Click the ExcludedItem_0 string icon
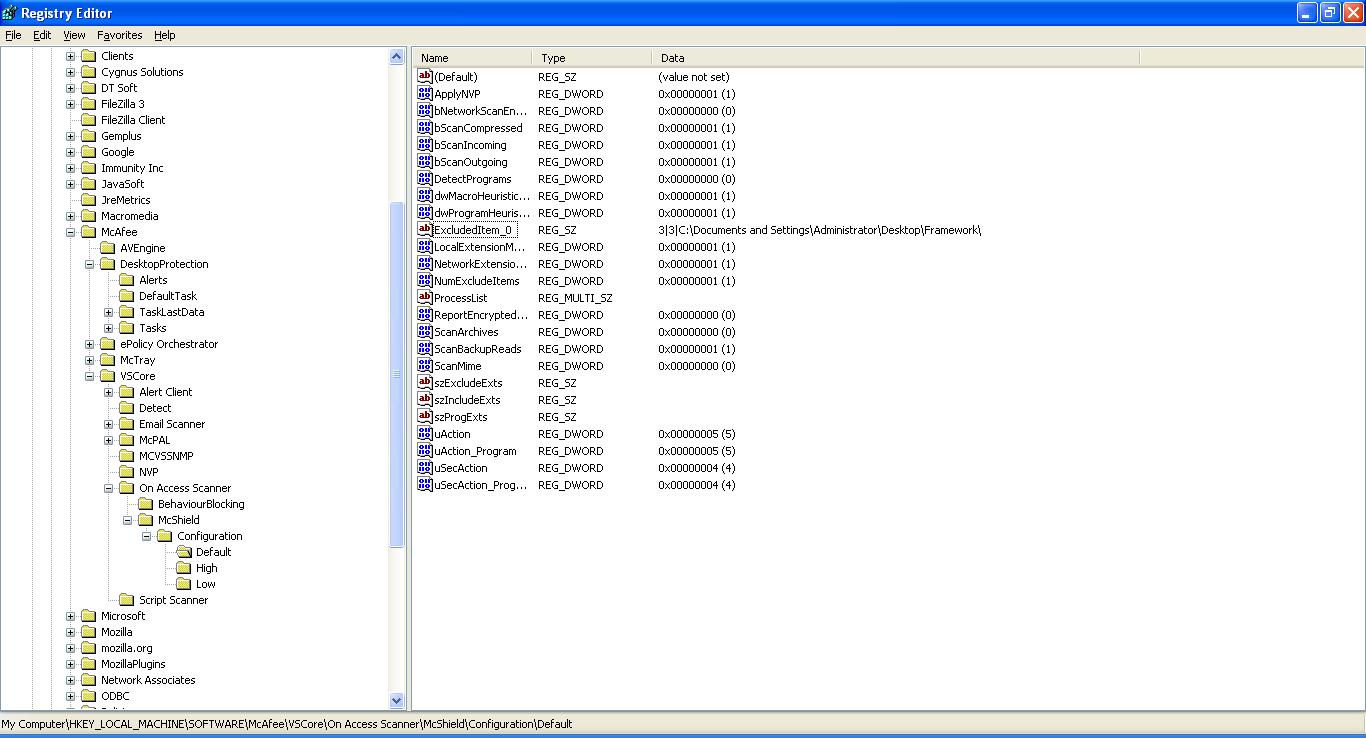The width and height of the screenshot is (1366, 738). [425, 230]
